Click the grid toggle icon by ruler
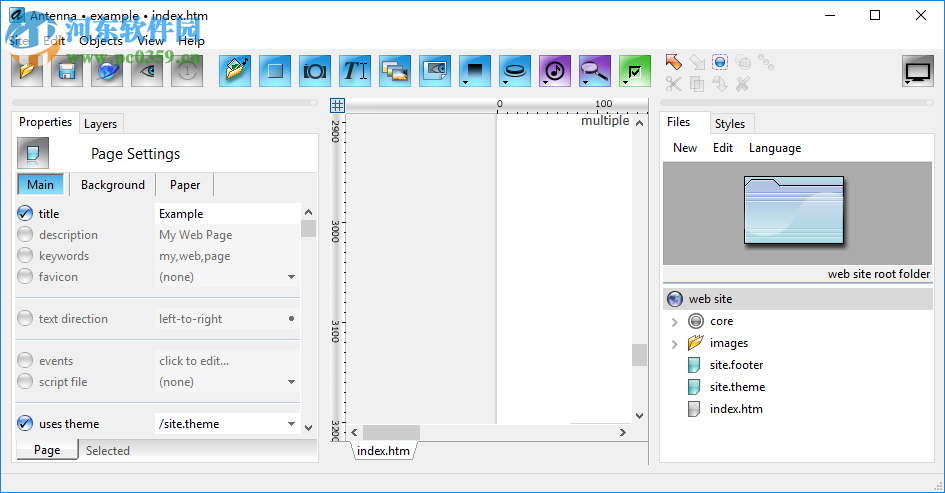This screenshot has height=493, width=945. pyautogui.click(x=338, y=105)
